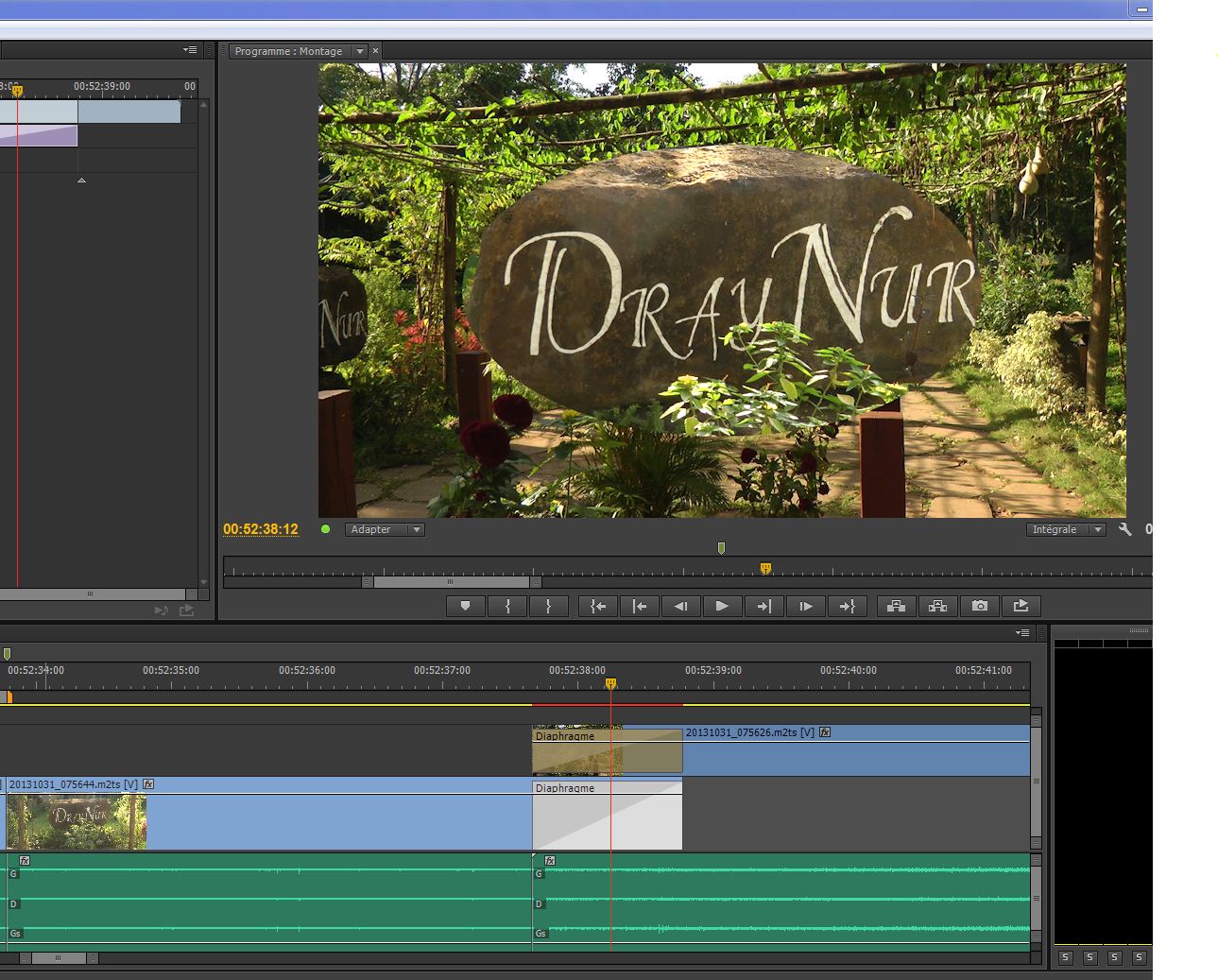Open the timeline panel flyout menu
The image size is (1218, 980).
[x=1021, y=633]
